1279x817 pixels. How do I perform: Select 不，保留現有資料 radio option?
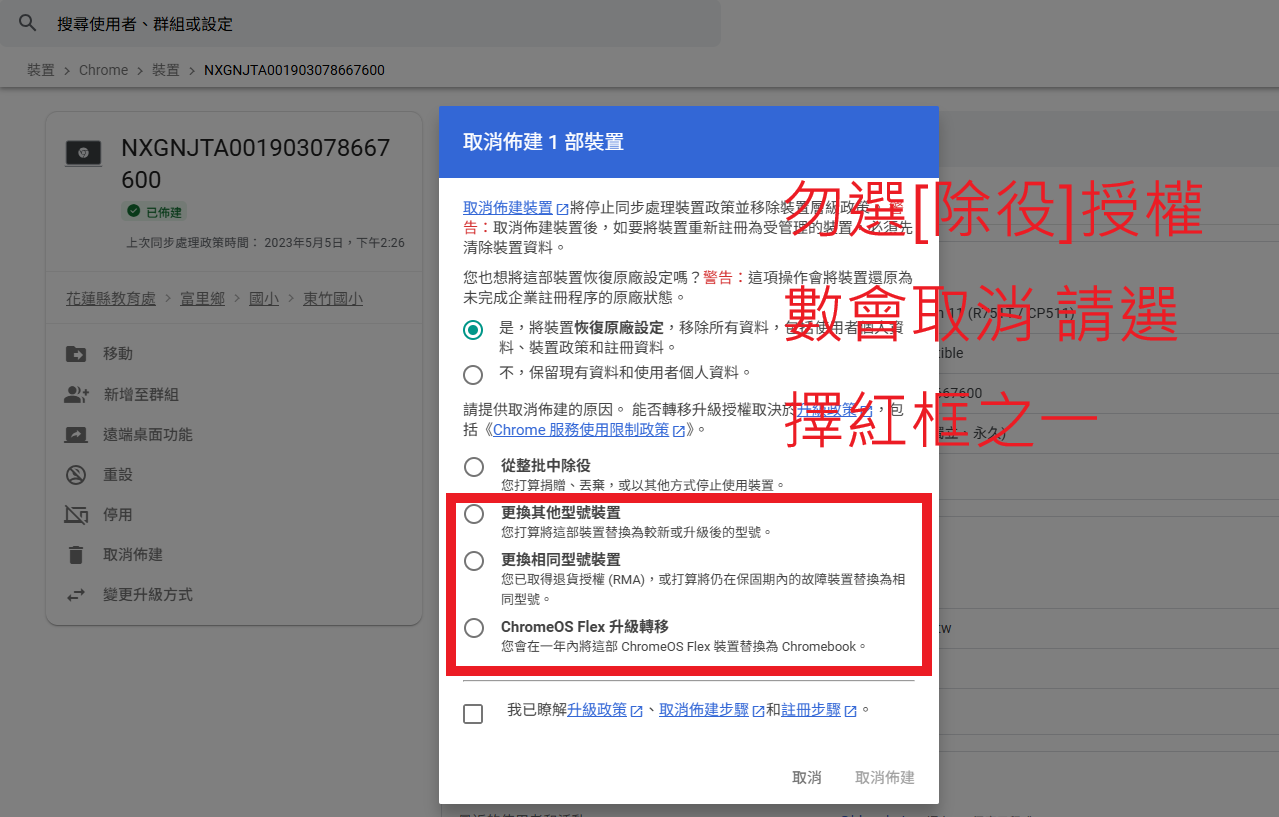pos(473,374)
